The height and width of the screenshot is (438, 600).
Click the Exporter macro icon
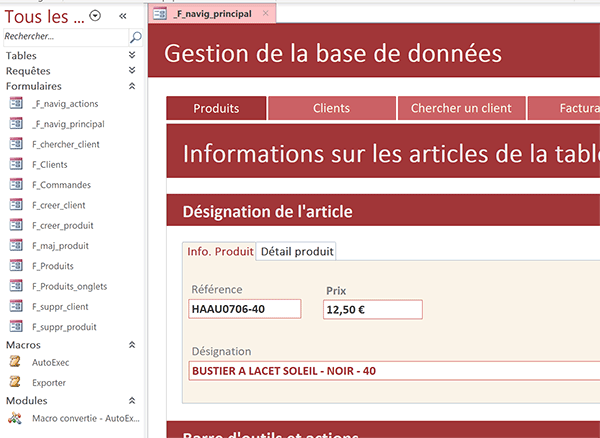(15, 382)
